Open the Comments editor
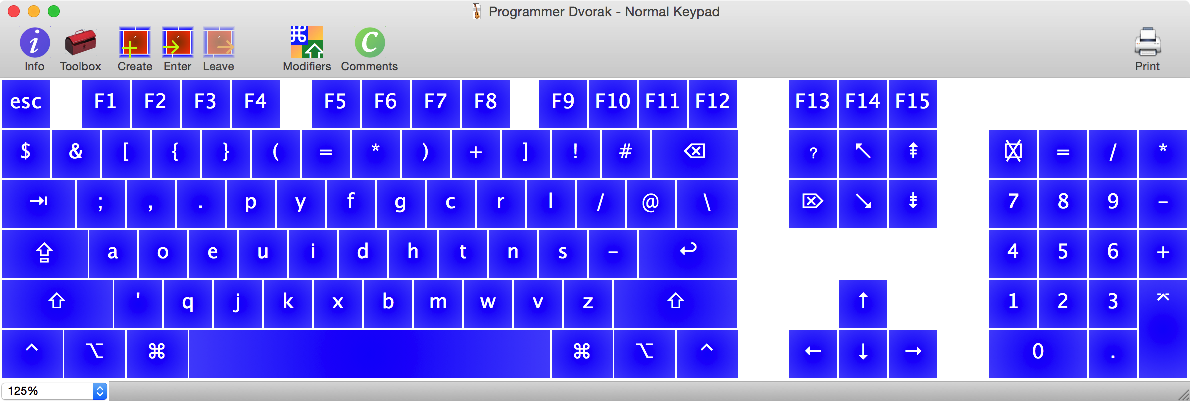 (x=369, y=49)
